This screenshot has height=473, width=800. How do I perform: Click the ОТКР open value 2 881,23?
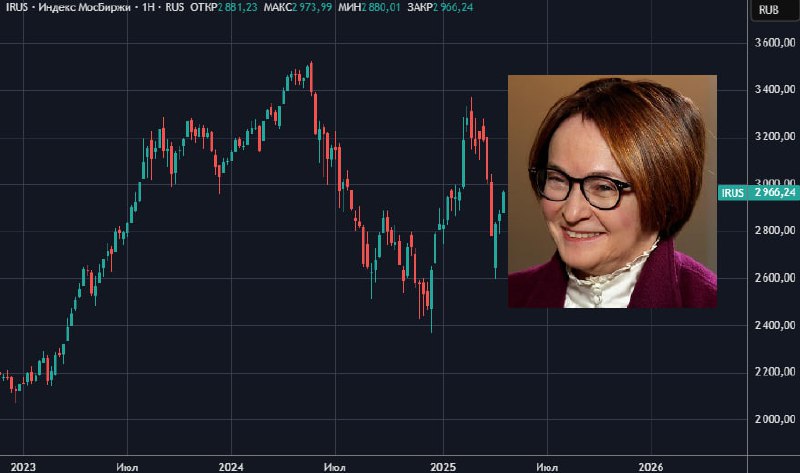pyautogui.click(x=237, y=8)
